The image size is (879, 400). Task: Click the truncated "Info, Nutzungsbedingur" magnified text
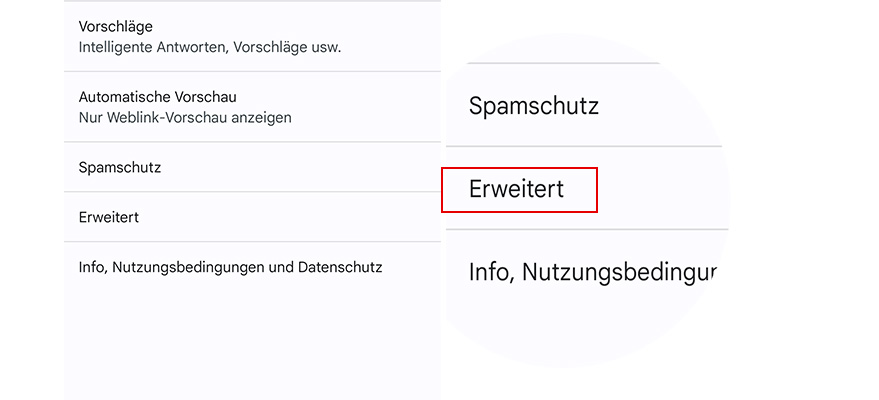pos(592,272)
